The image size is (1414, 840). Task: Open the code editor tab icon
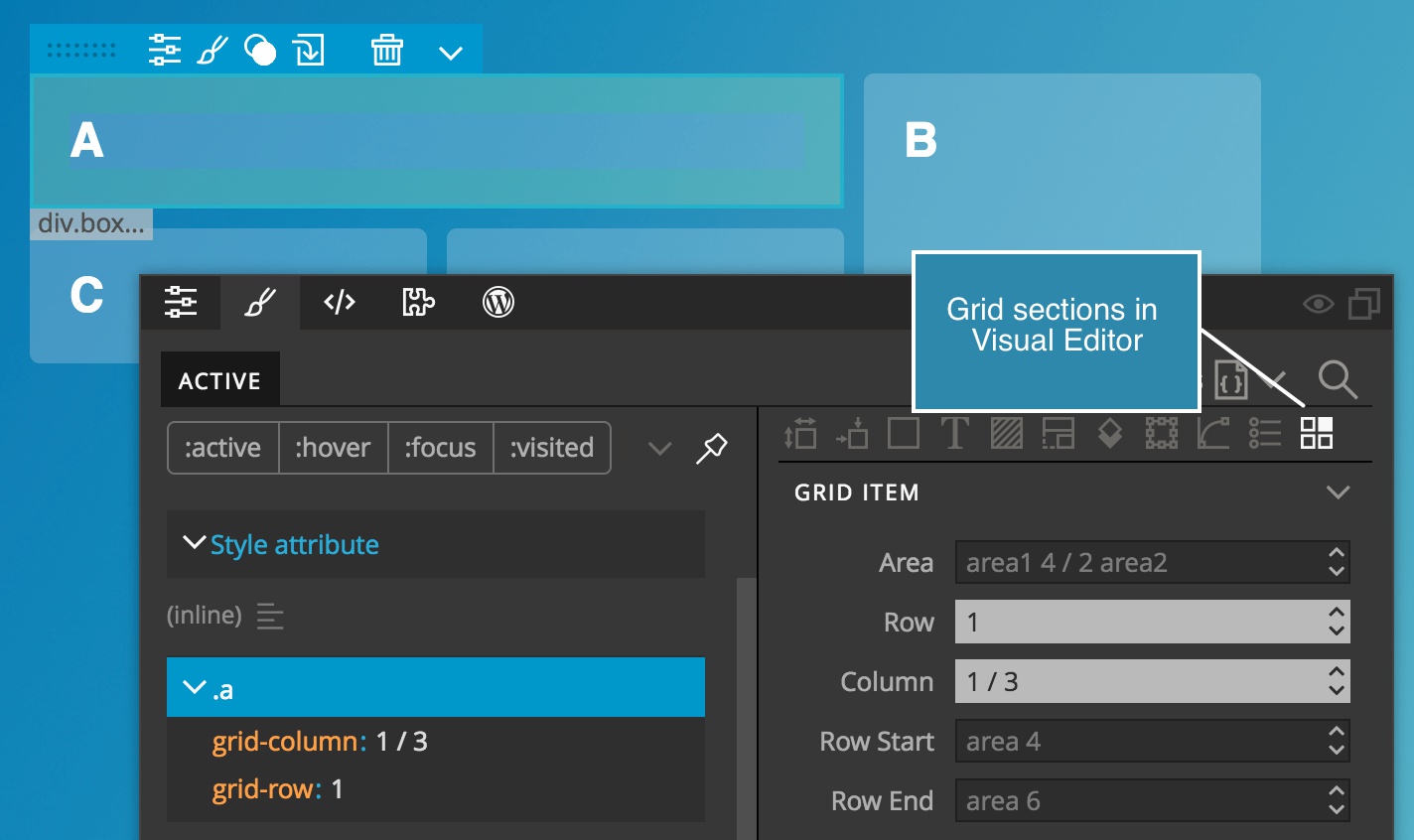pyautogui.click(x=340, y=302)
